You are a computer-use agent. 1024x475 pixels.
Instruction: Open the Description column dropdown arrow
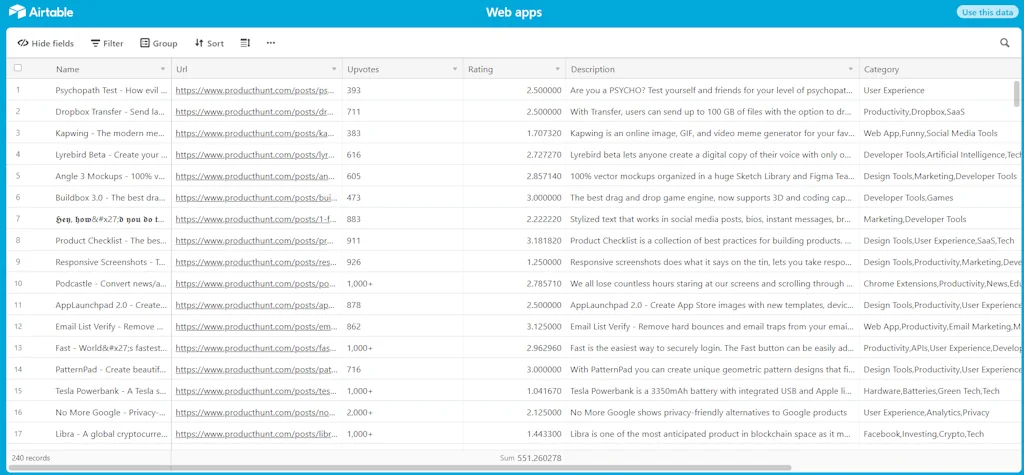[x=850, y=69]
